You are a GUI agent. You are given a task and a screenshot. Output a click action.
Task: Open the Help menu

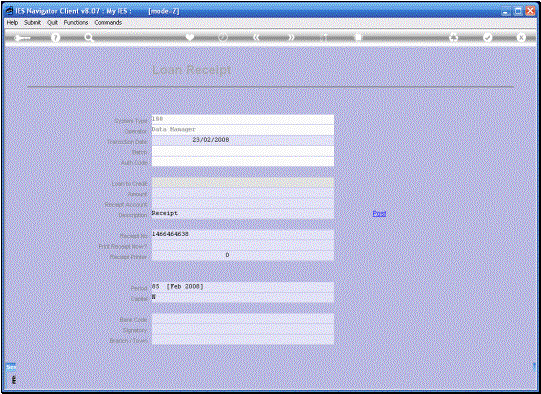[12, 22]
